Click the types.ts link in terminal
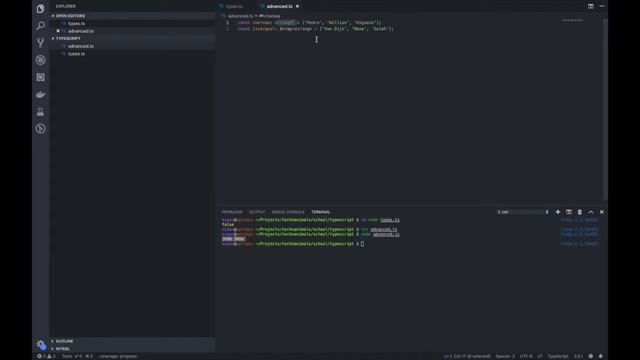The image size is (640, 360). (390, 220)
